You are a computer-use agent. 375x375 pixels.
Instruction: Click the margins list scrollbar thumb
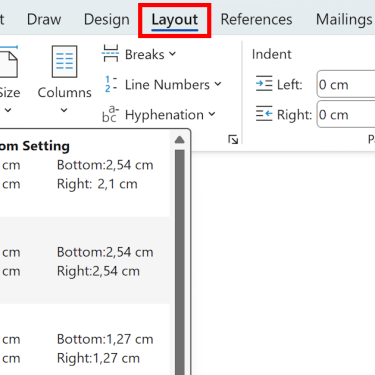[180, 262]
